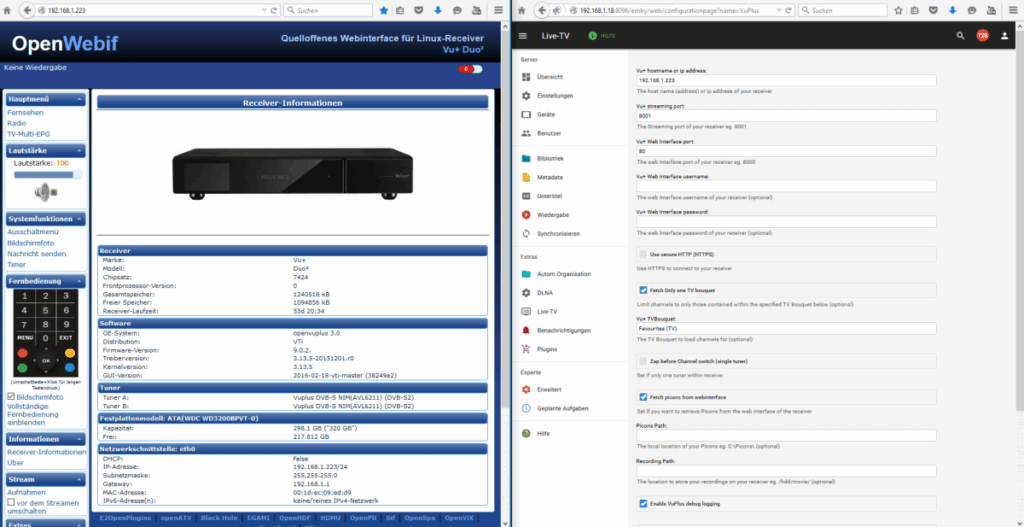The image size is (1024, 527).
Task: Open Emby hamburger menu beside Live-TV title
Action: point(522,36)
